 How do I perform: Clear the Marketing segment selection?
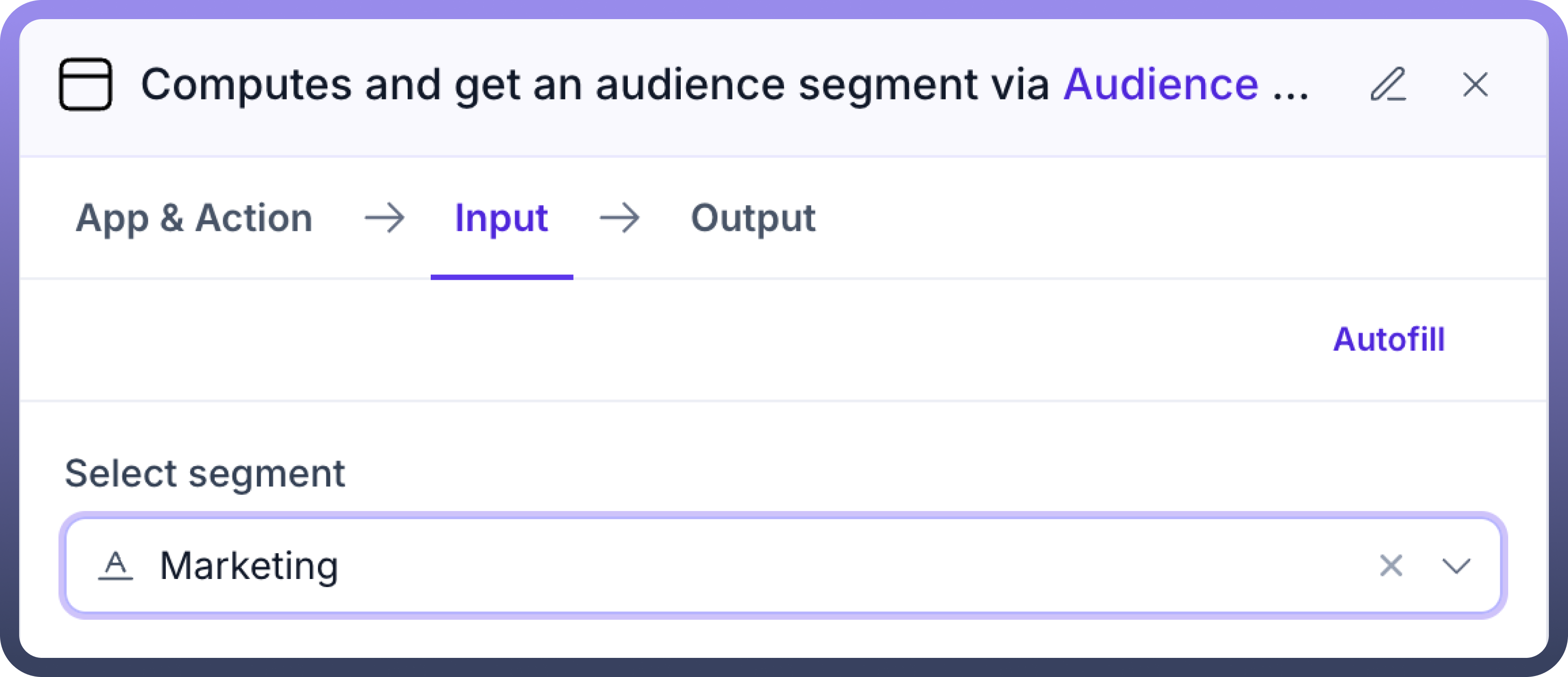pos(1391,566)
